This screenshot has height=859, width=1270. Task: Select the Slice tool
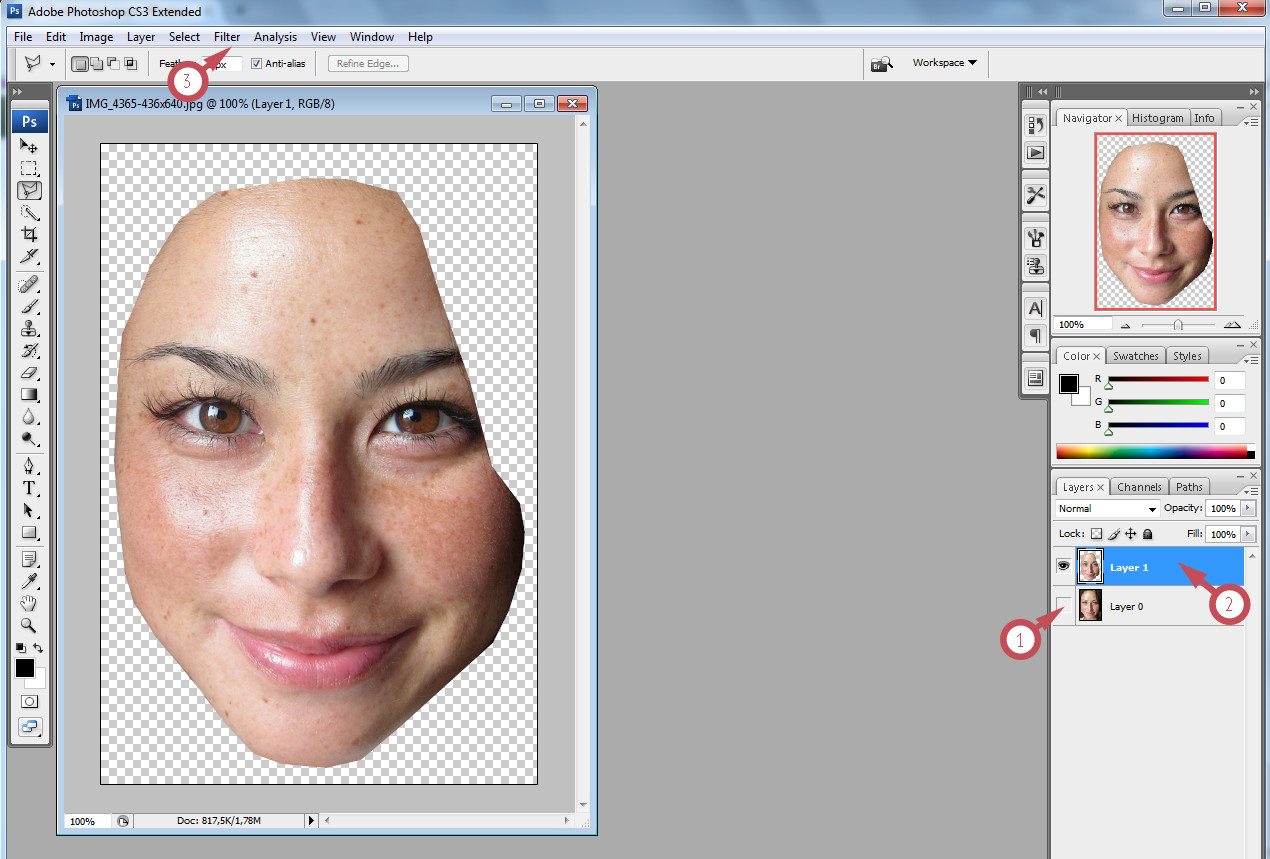[29, 256]
